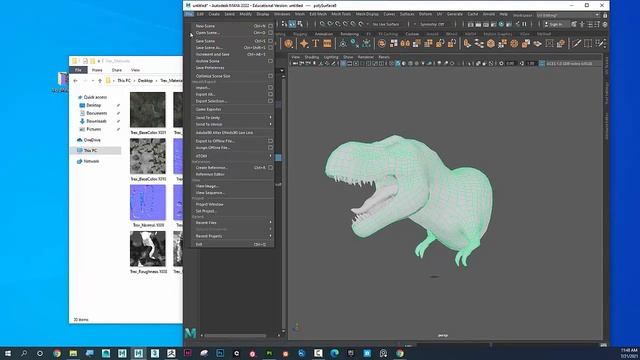Image resolution: width=640 pixels, height=360 pixels.
Task: Click the taskbar search magnifier icon
Action: 24,353
